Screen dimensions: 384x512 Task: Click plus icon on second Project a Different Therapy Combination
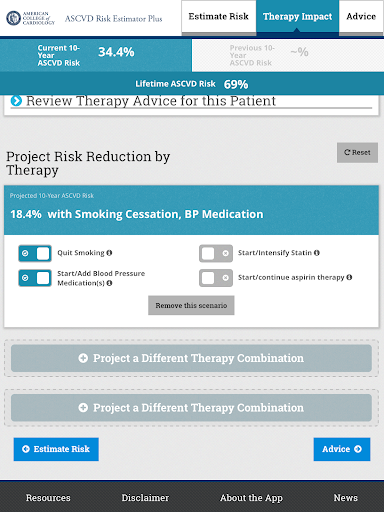point(83,408)
